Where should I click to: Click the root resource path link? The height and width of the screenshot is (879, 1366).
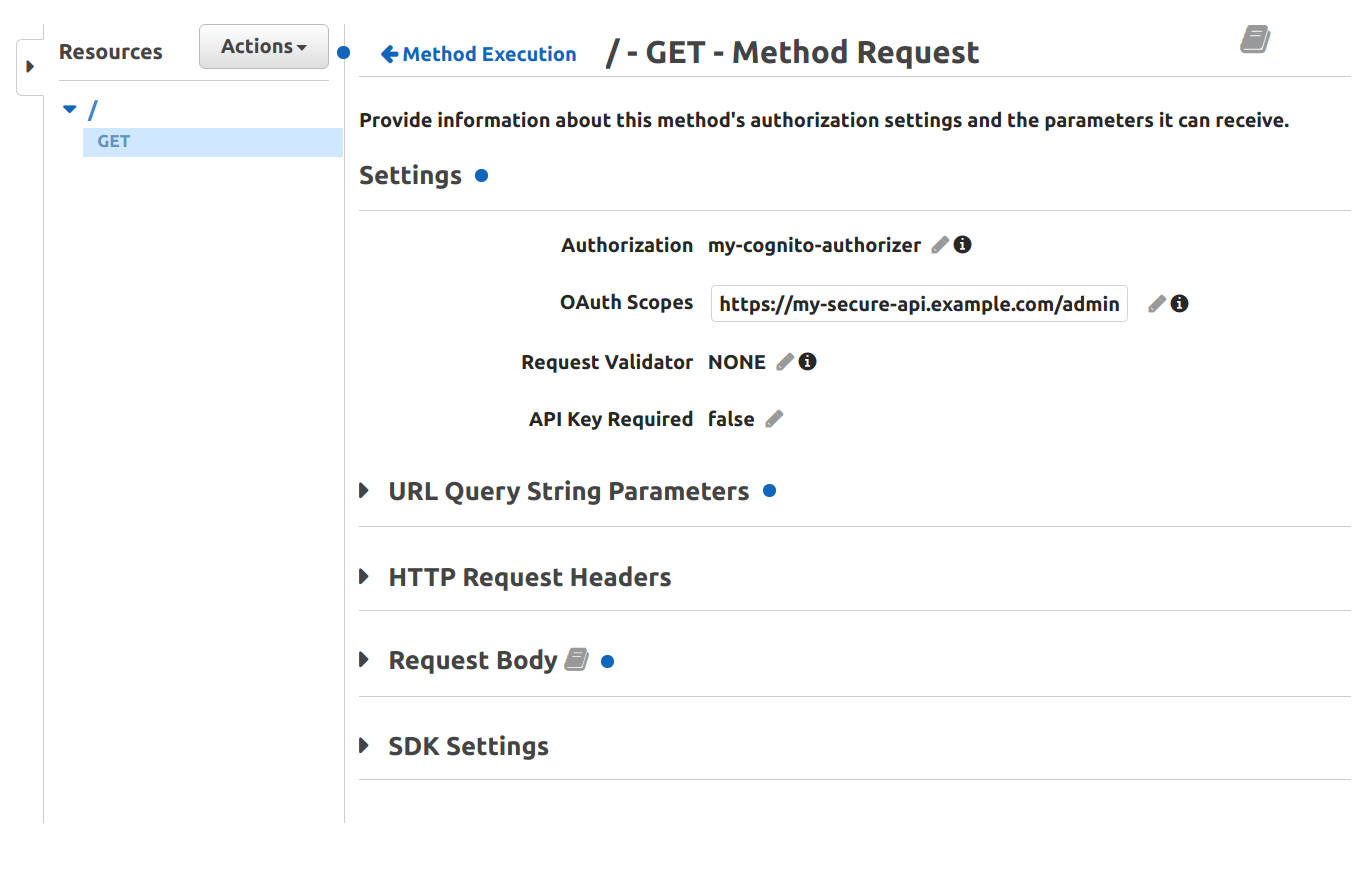(x=91, y=108)
